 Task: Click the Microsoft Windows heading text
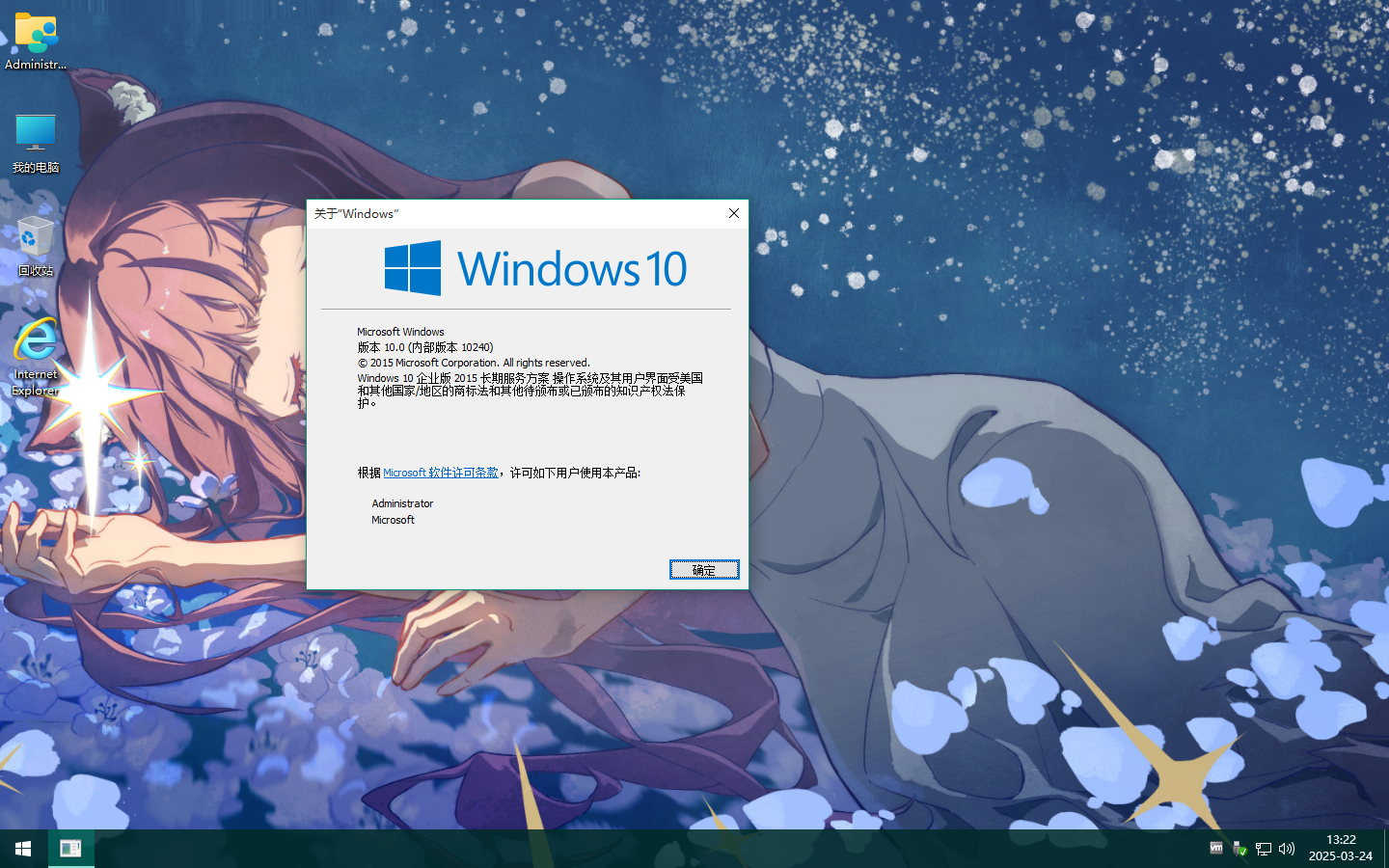click(400, 332)
